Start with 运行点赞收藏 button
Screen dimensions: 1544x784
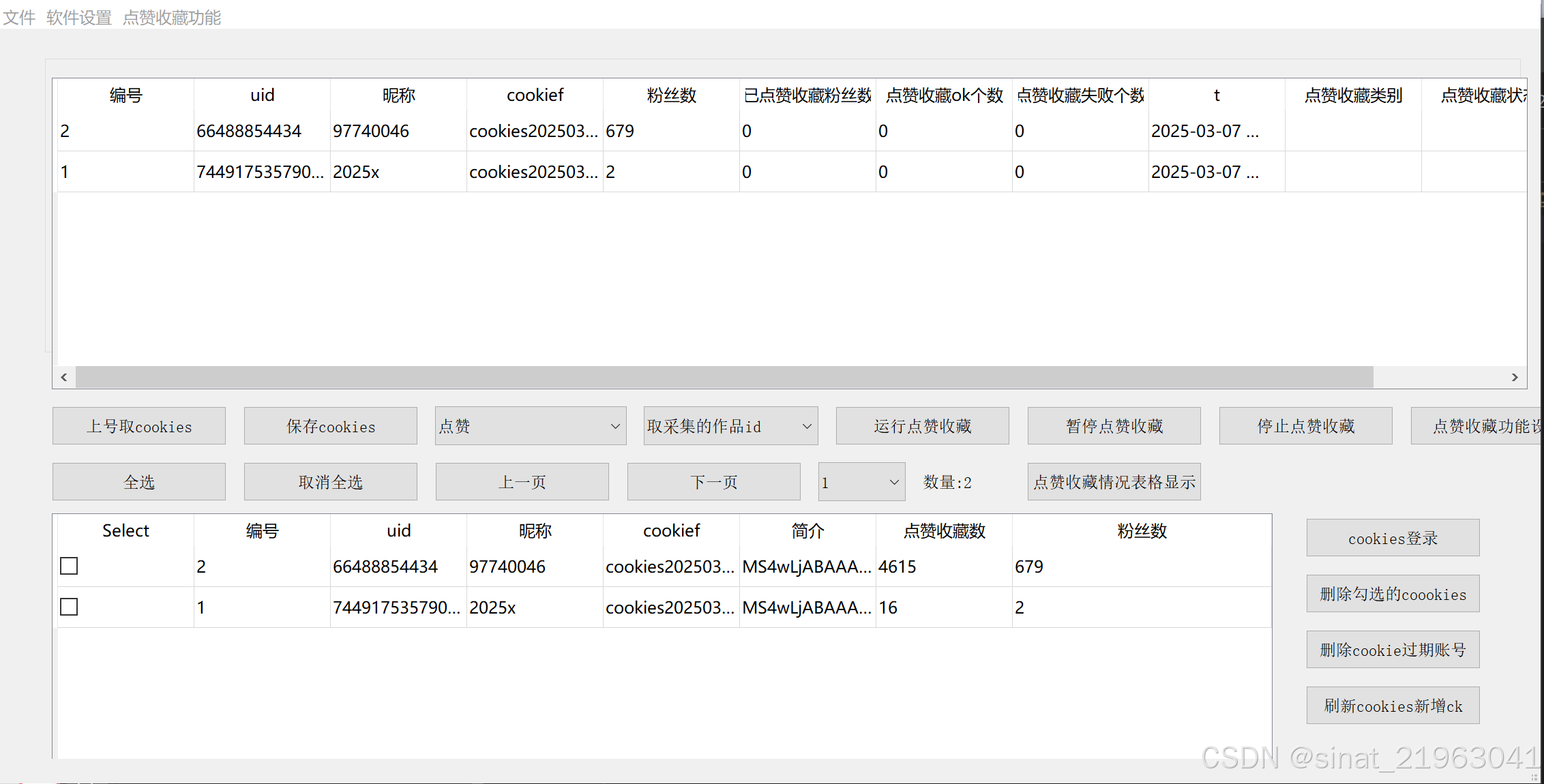922,426
